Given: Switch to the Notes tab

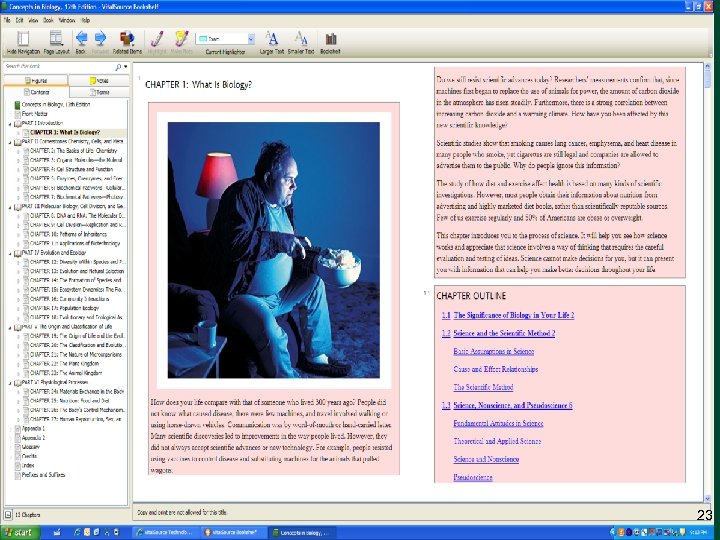Looking at the screenshot, I should (x=99, y=81).
